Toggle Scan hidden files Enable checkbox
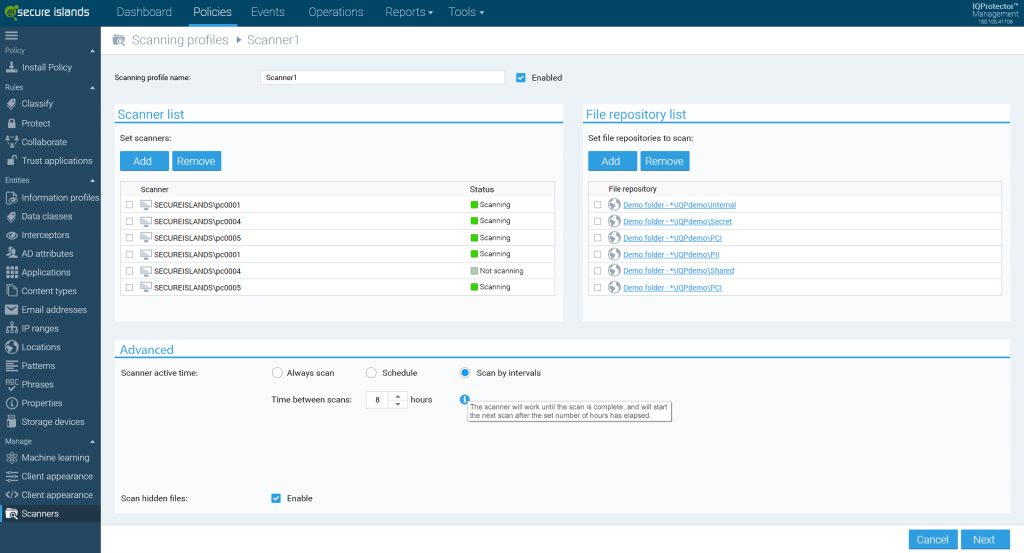Screen dimensions: 1024x553 [276, 498]
